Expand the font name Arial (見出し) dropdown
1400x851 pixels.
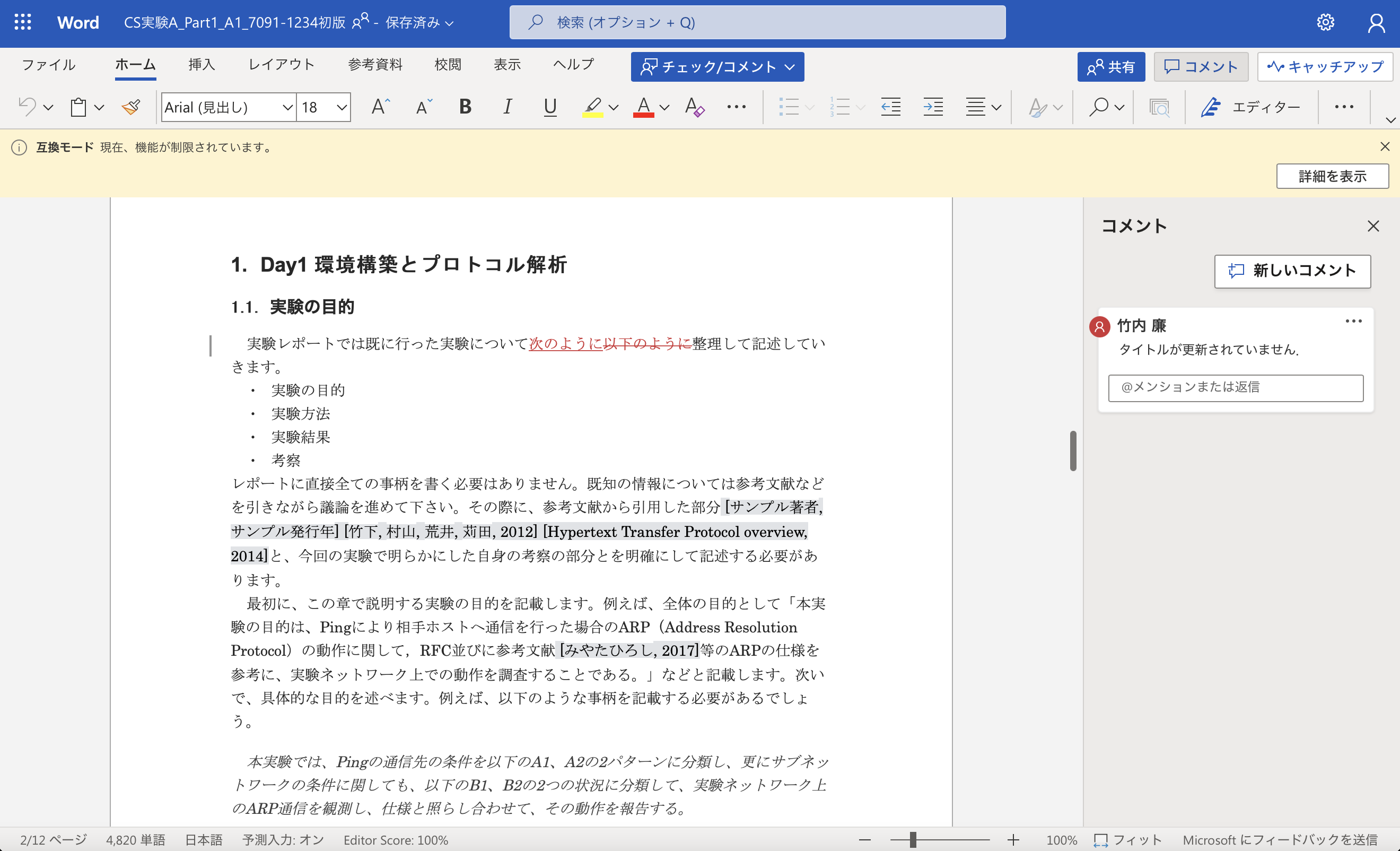tap(287, 107)
